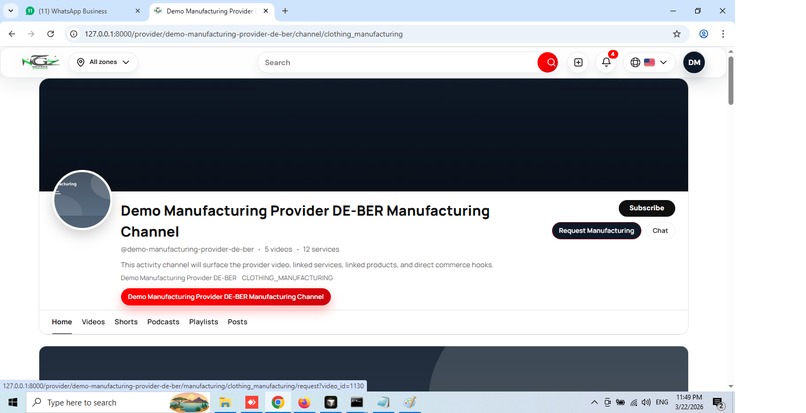Click into the Search field
Viewport: 806px width, 413px height.
397,62
